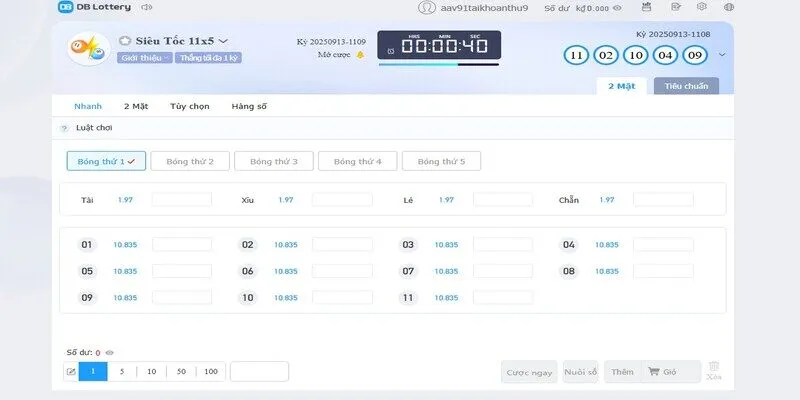Click the user avatar icon beside aav91taikhoanthu9
This screenshot has height=400, width=800.
427,7
